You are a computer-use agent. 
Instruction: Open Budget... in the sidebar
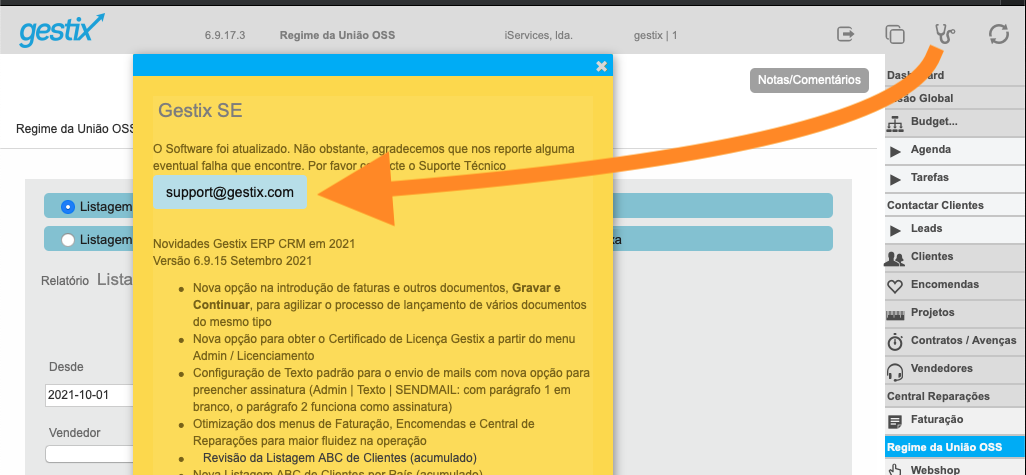(934, 122)
